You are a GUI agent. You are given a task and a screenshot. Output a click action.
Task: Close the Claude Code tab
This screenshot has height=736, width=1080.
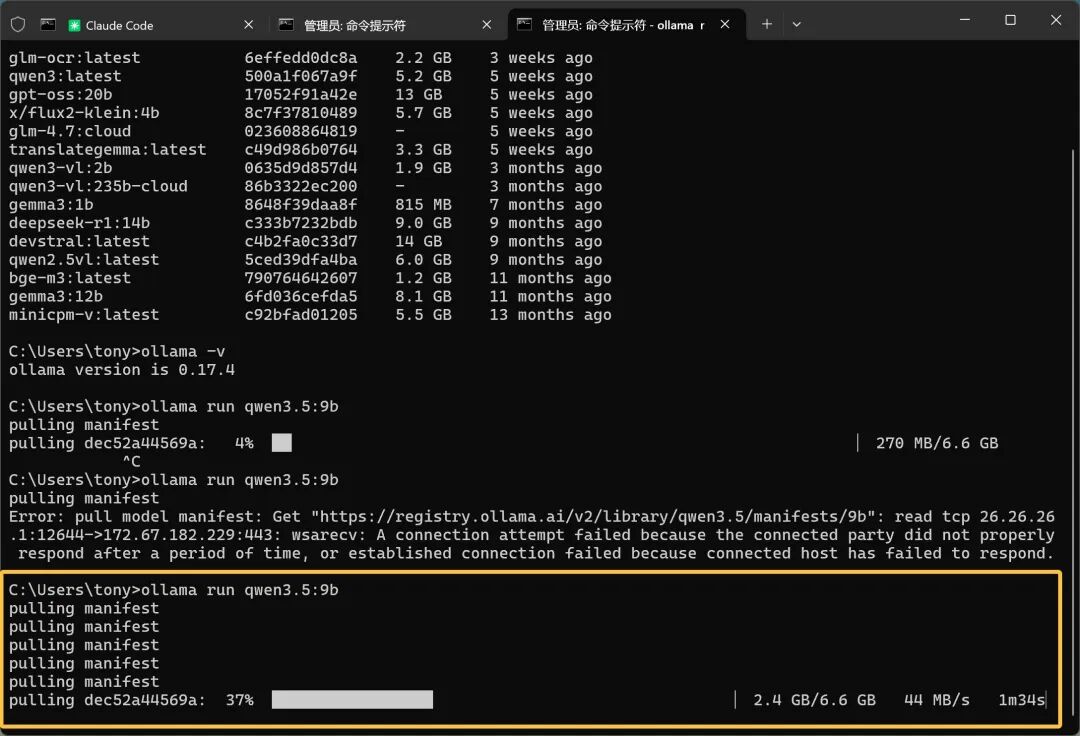click(249, 25)
